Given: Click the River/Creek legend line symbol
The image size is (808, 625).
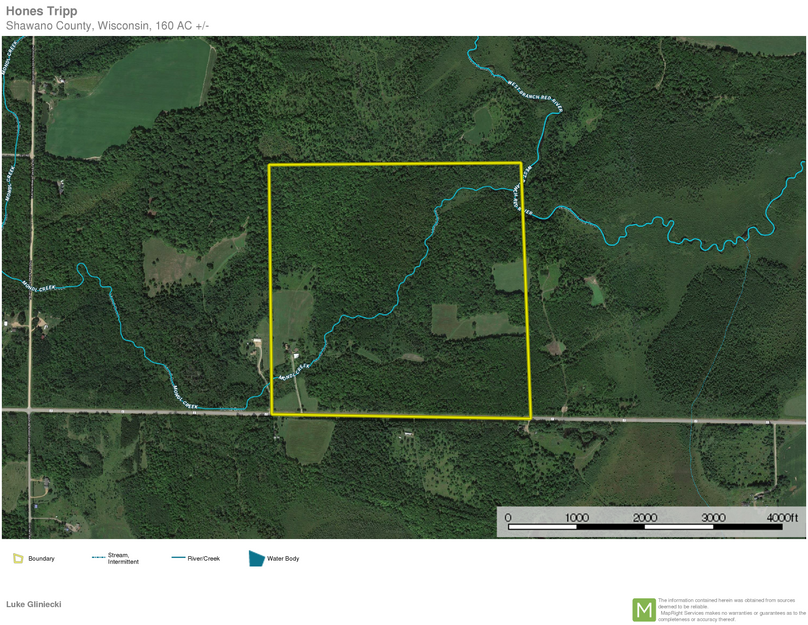Looking at the screenshot, I should [178, 558].
